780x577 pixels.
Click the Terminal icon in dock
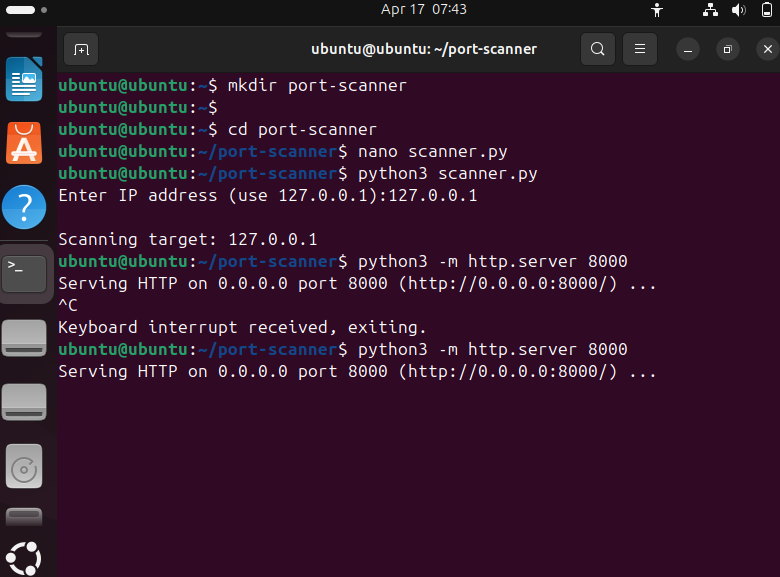click(25, 271)
